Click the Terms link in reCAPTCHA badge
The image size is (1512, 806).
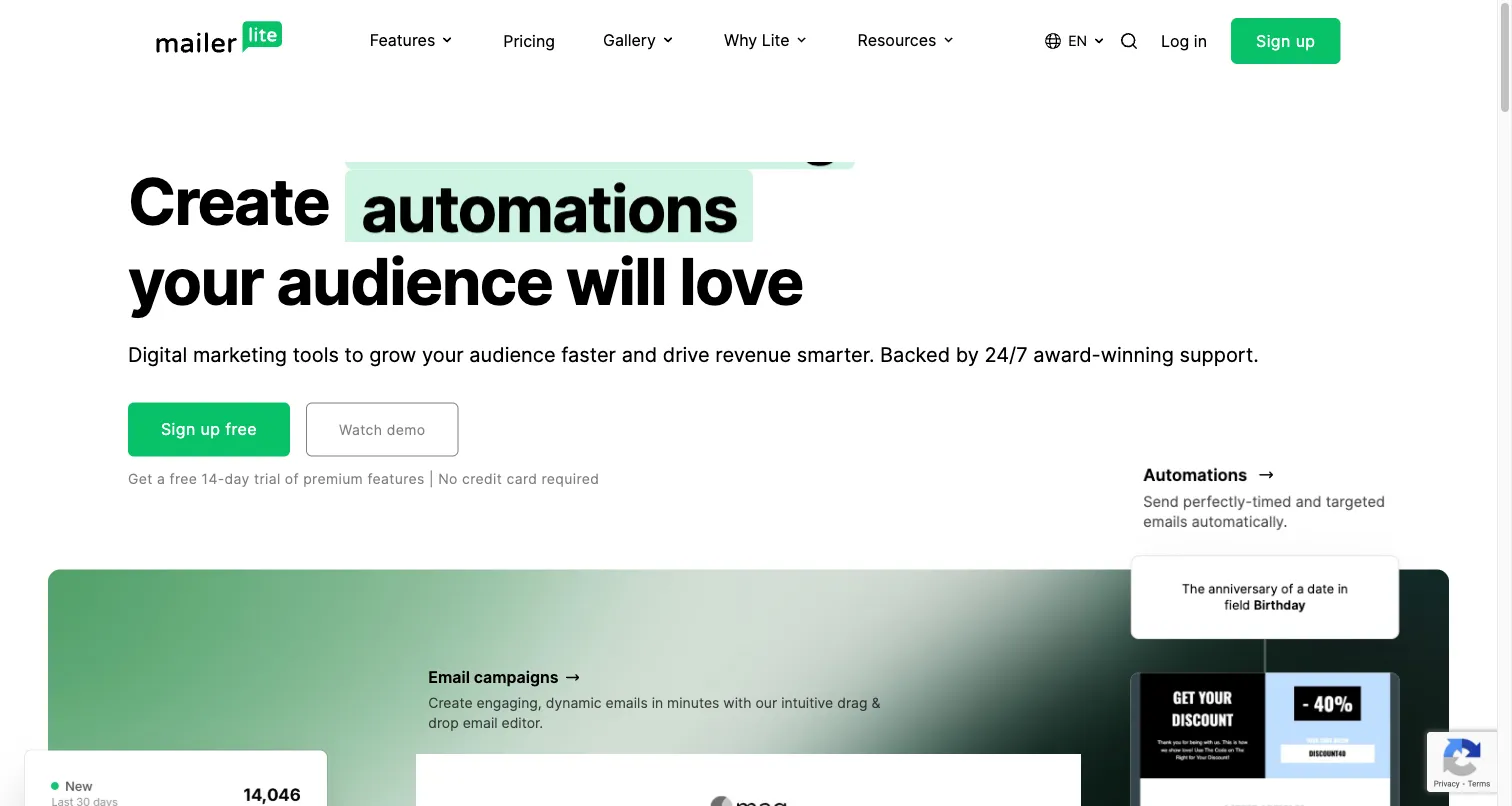[1478, 783]
